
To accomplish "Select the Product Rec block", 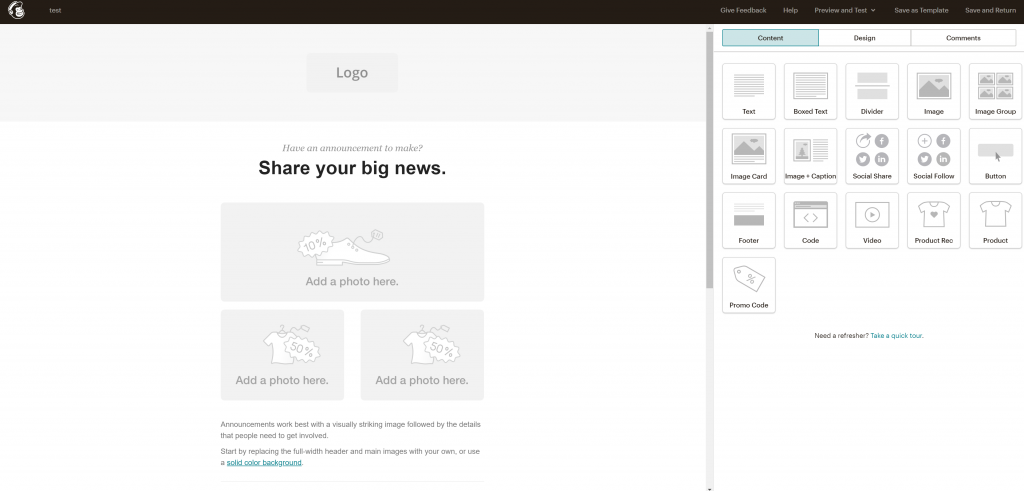I will (x=933, y=220).
